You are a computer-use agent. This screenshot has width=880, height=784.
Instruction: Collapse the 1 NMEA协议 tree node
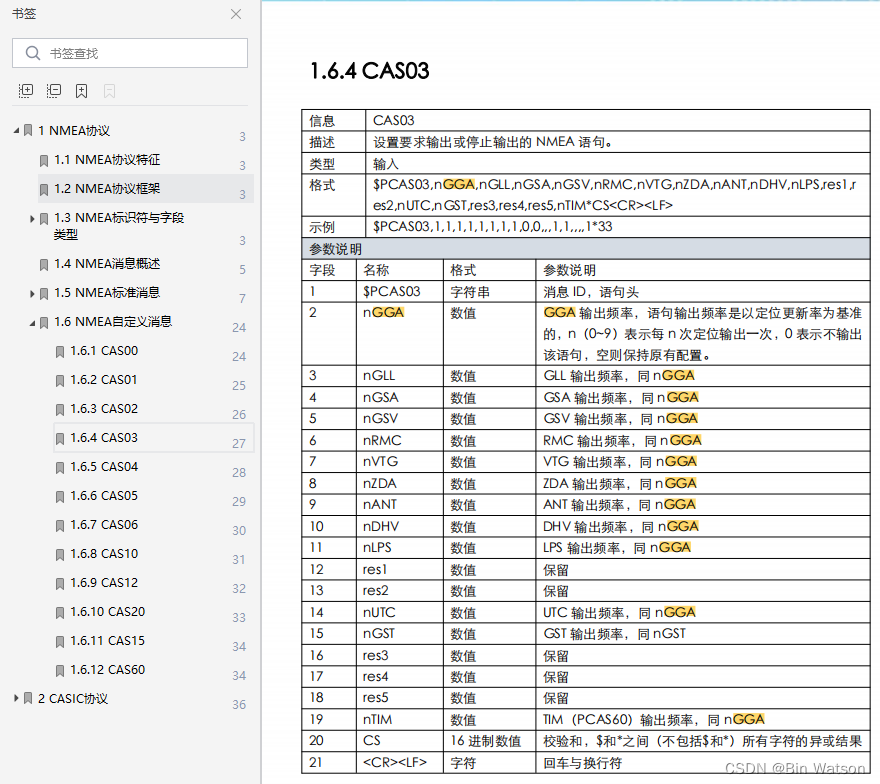tap(16, 131)
